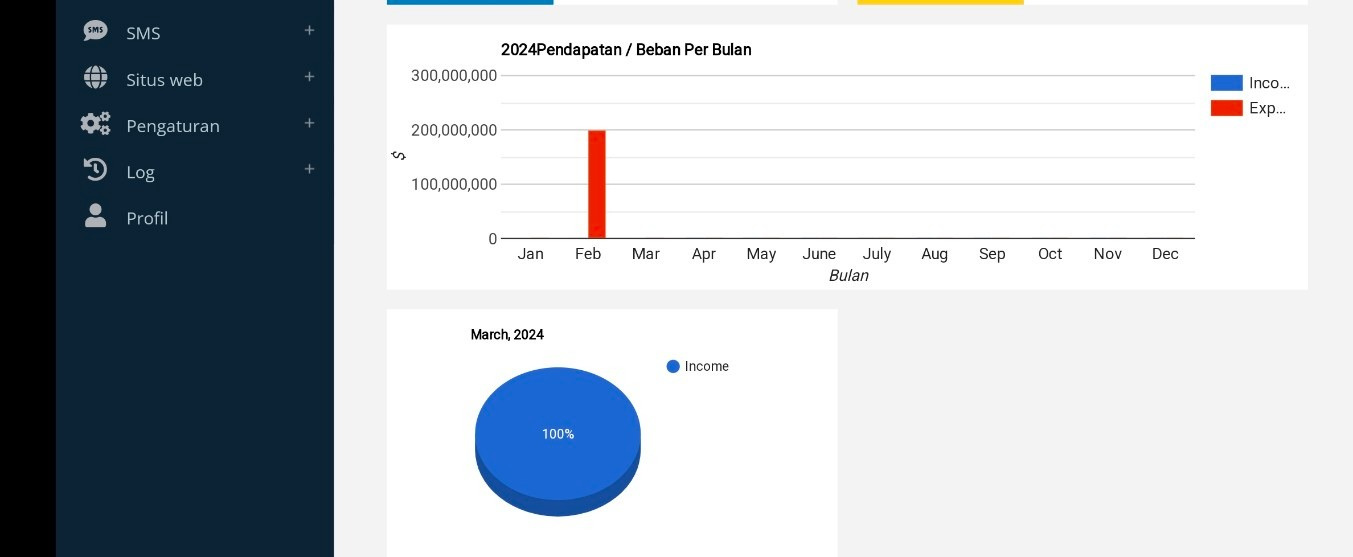Viewport: 1353px width, 557px height.
Task: Expand the Log plus sign
Action: pyautogui.click(x=309, y=169)
